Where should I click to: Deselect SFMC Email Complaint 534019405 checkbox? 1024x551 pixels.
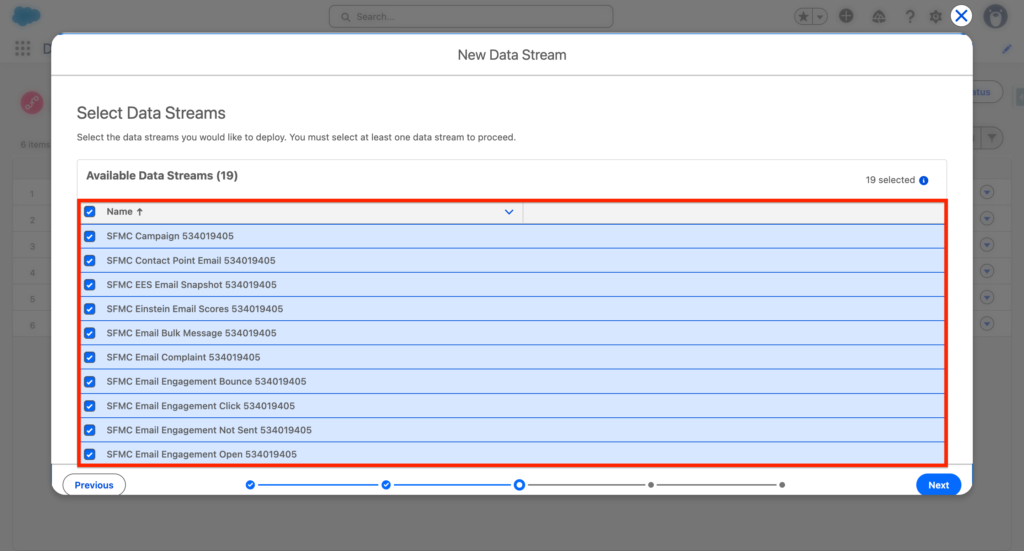[90, 357]
